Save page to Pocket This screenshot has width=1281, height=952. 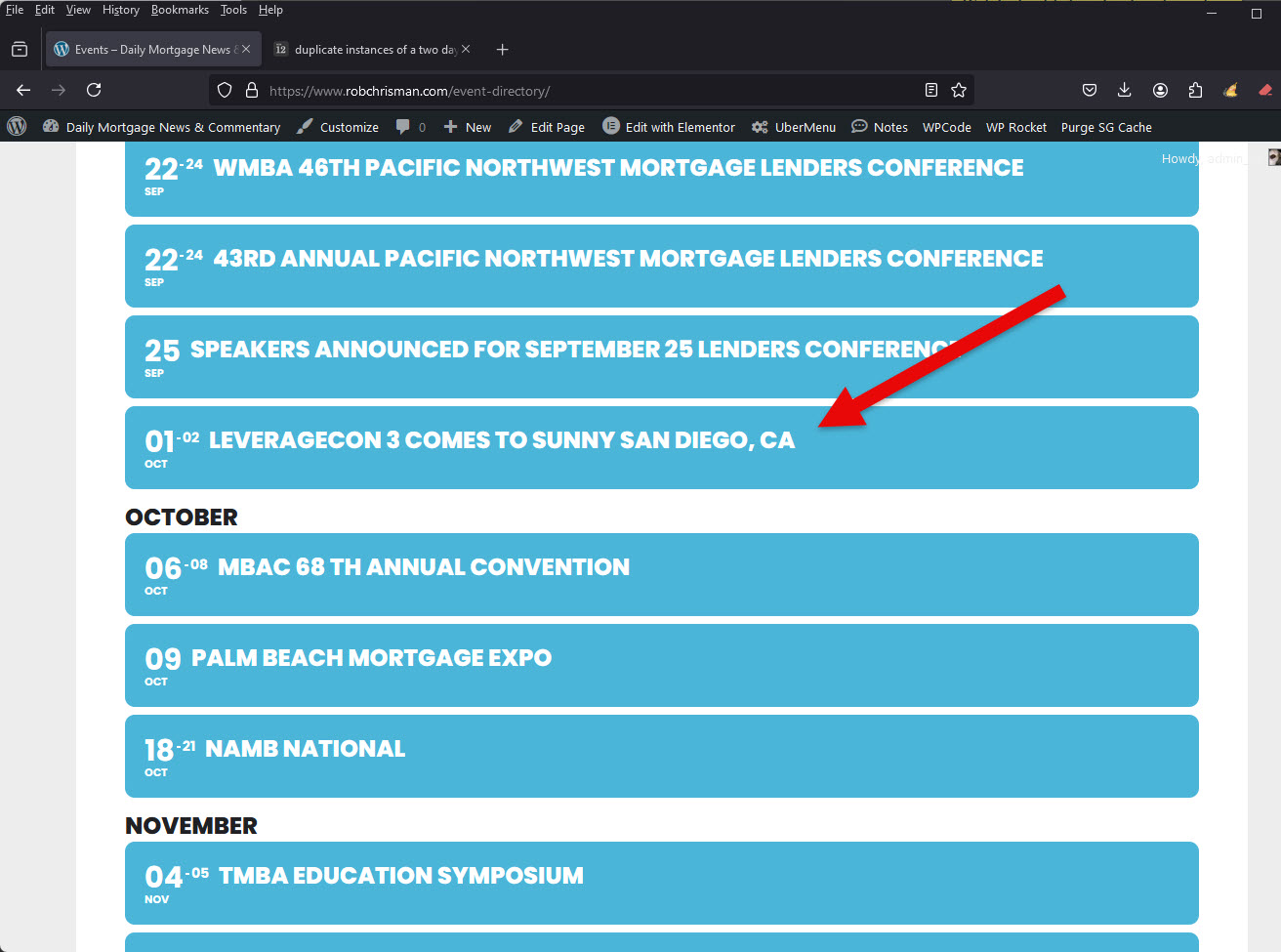click(1090, 90)
